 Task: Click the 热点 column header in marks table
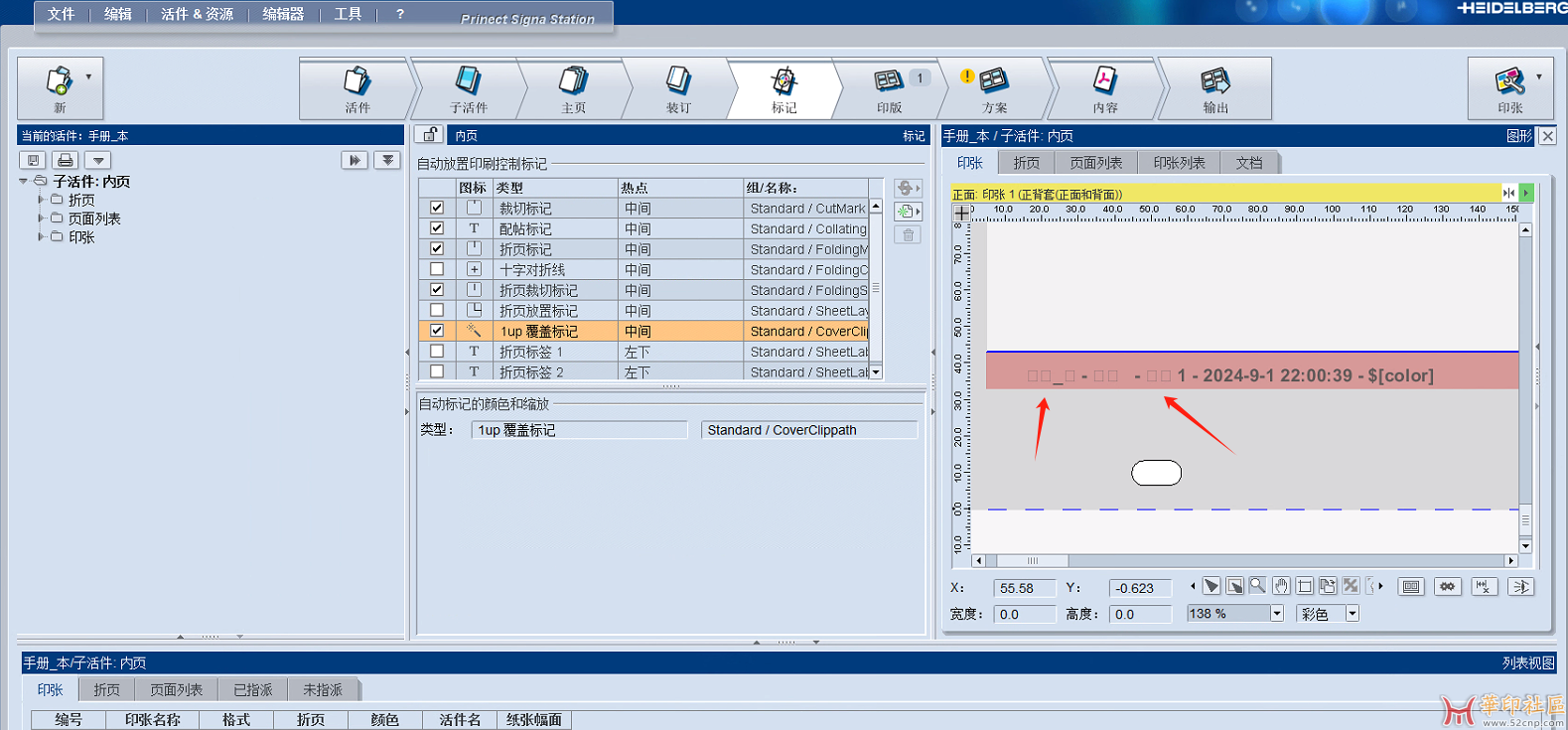tap(680, 188)
